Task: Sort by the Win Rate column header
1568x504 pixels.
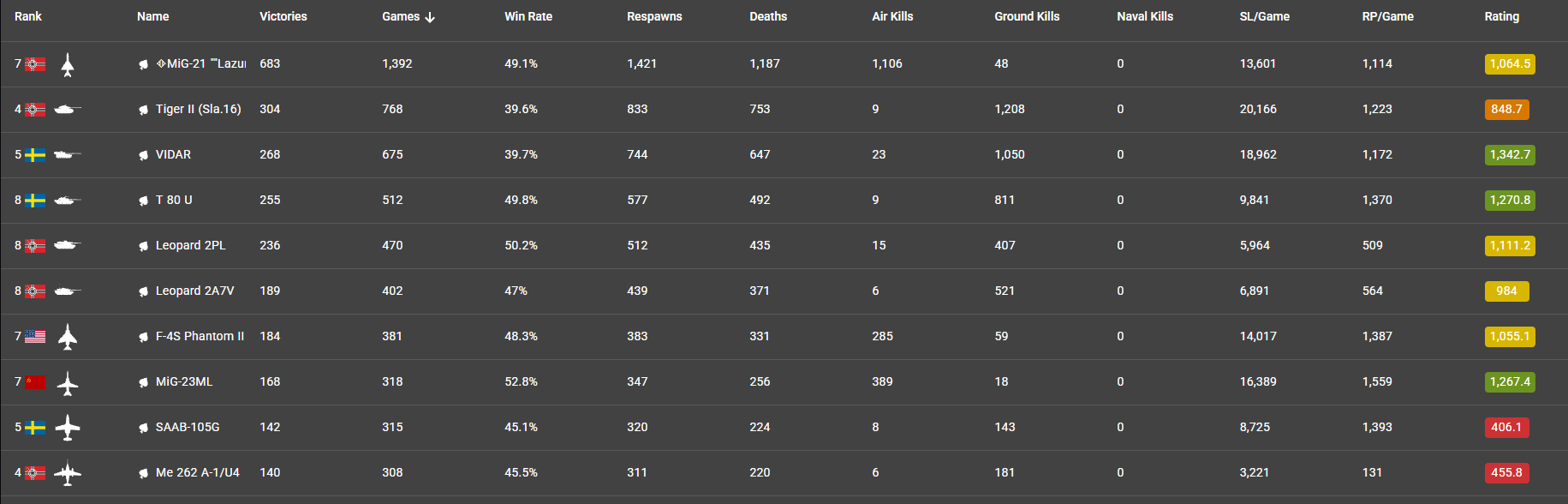Action: click(x=528, y=16)
